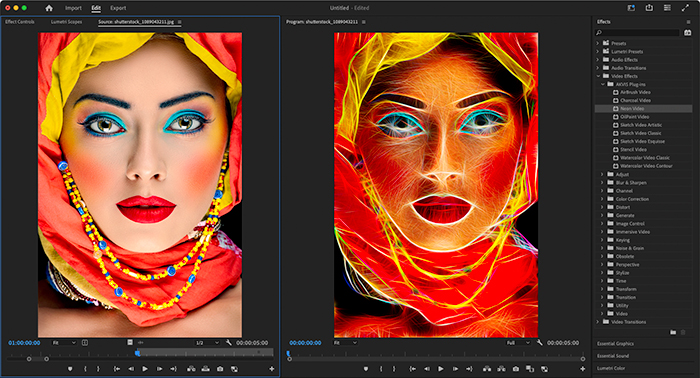Click the Program monitor blue playhead
Image resolution: width=700 pixels, height=378 pixels.
[x=288, y=353]
